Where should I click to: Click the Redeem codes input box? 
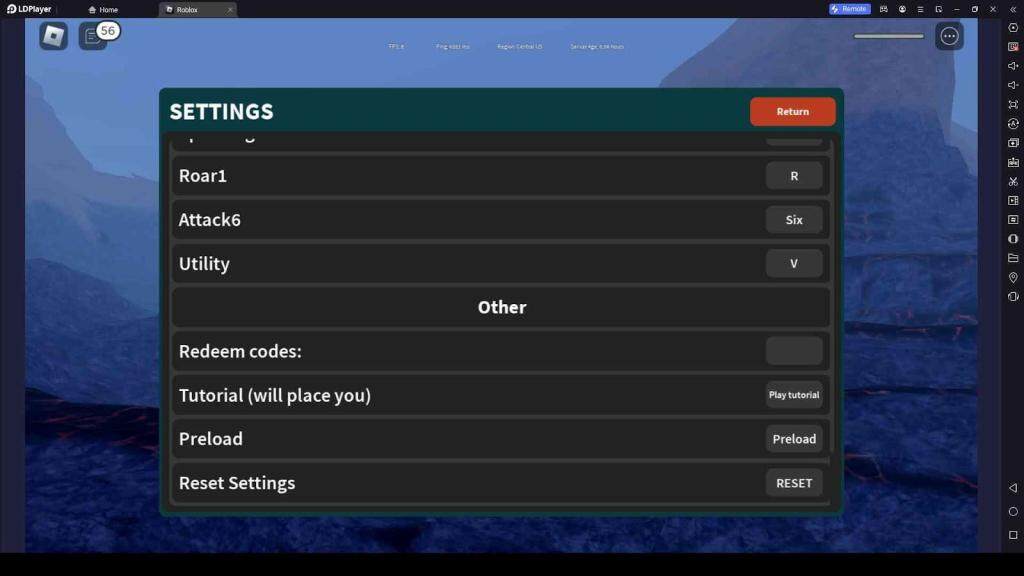(793, 351)
